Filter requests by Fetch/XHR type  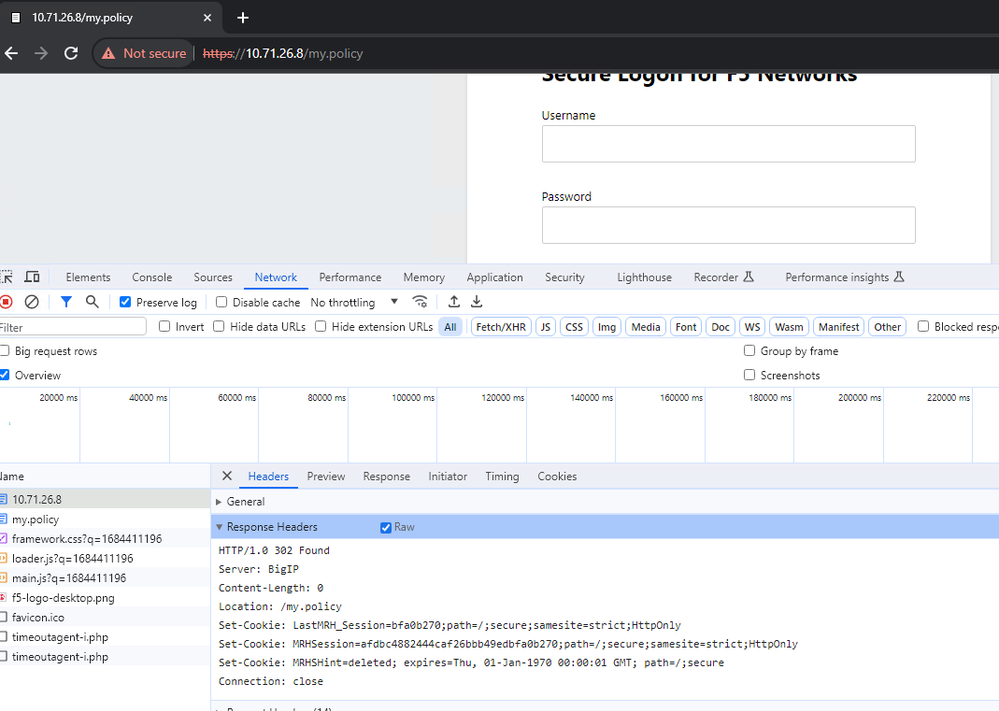click(501, 327)
